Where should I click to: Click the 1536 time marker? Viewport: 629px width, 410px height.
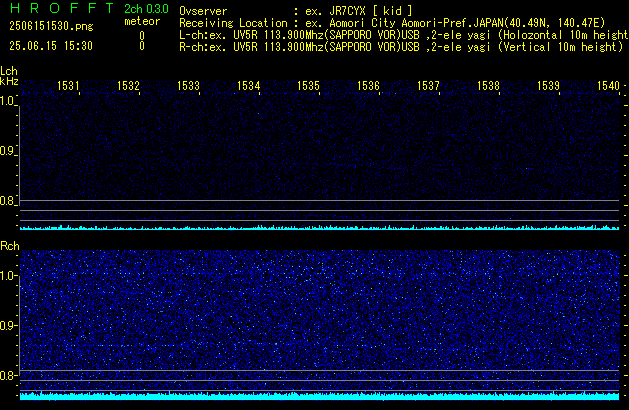coord(368,86)
